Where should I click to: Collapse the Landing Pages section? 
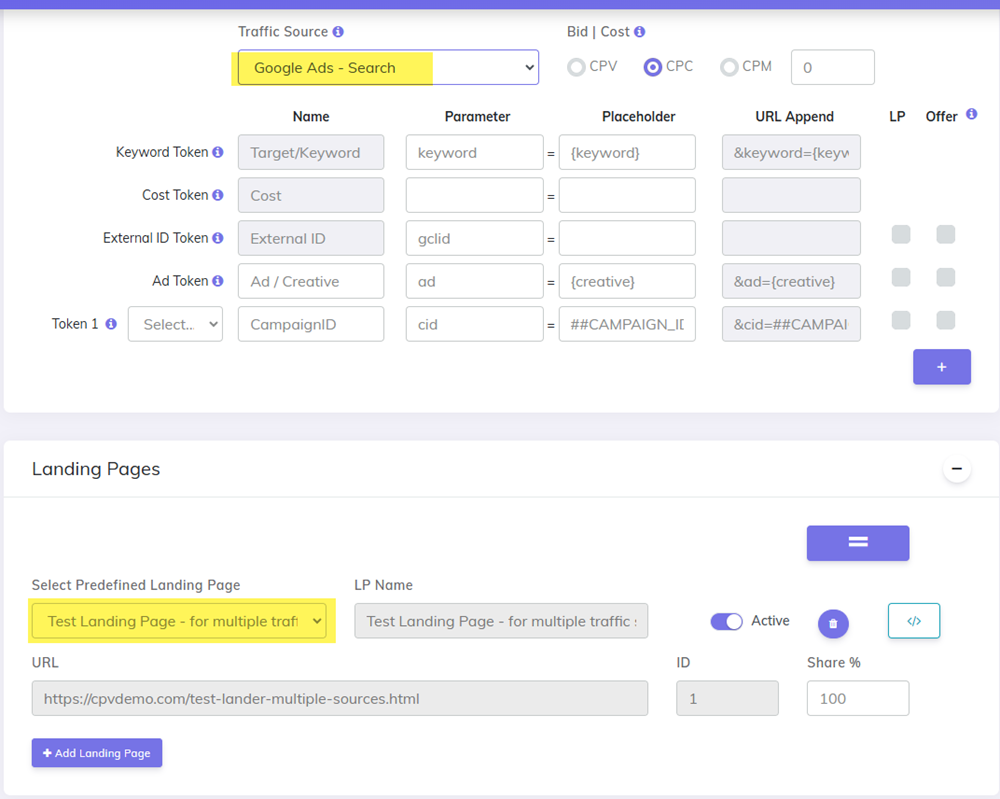957,468
